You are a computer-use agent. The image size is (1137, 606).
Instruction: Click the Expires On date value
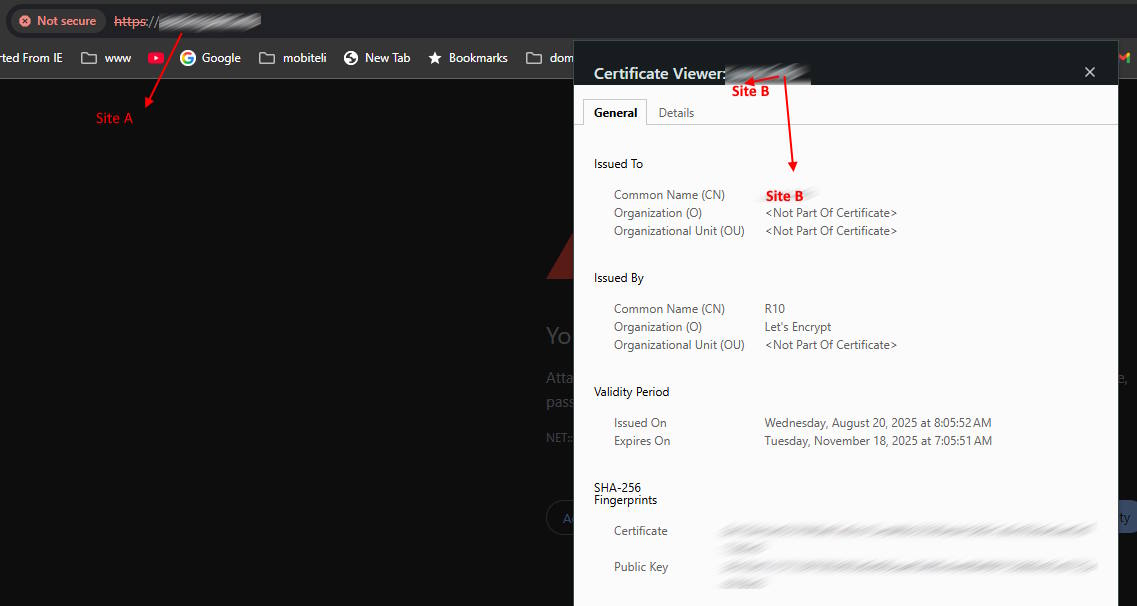pyautogui.click(x=877, y=441)
